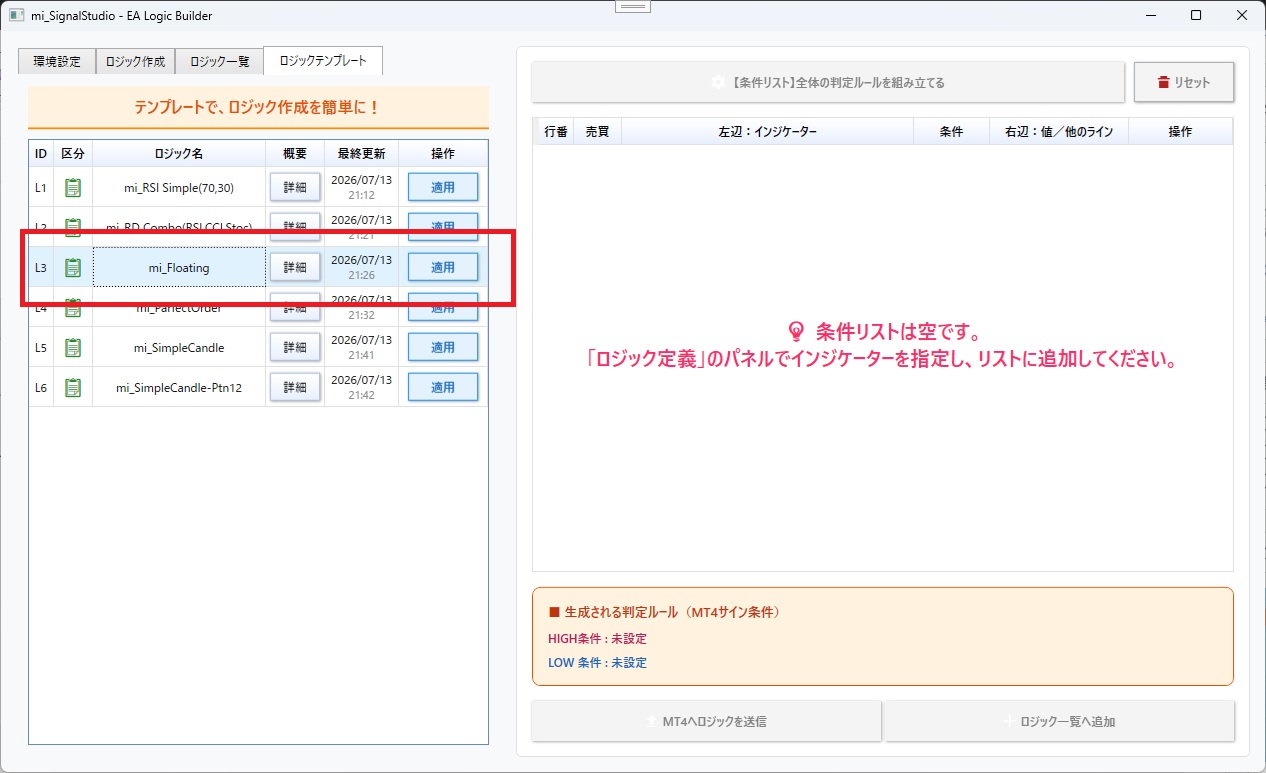Click the 行番 column header
This screenshot has height=773, width=1266.
tap(556, 132)
